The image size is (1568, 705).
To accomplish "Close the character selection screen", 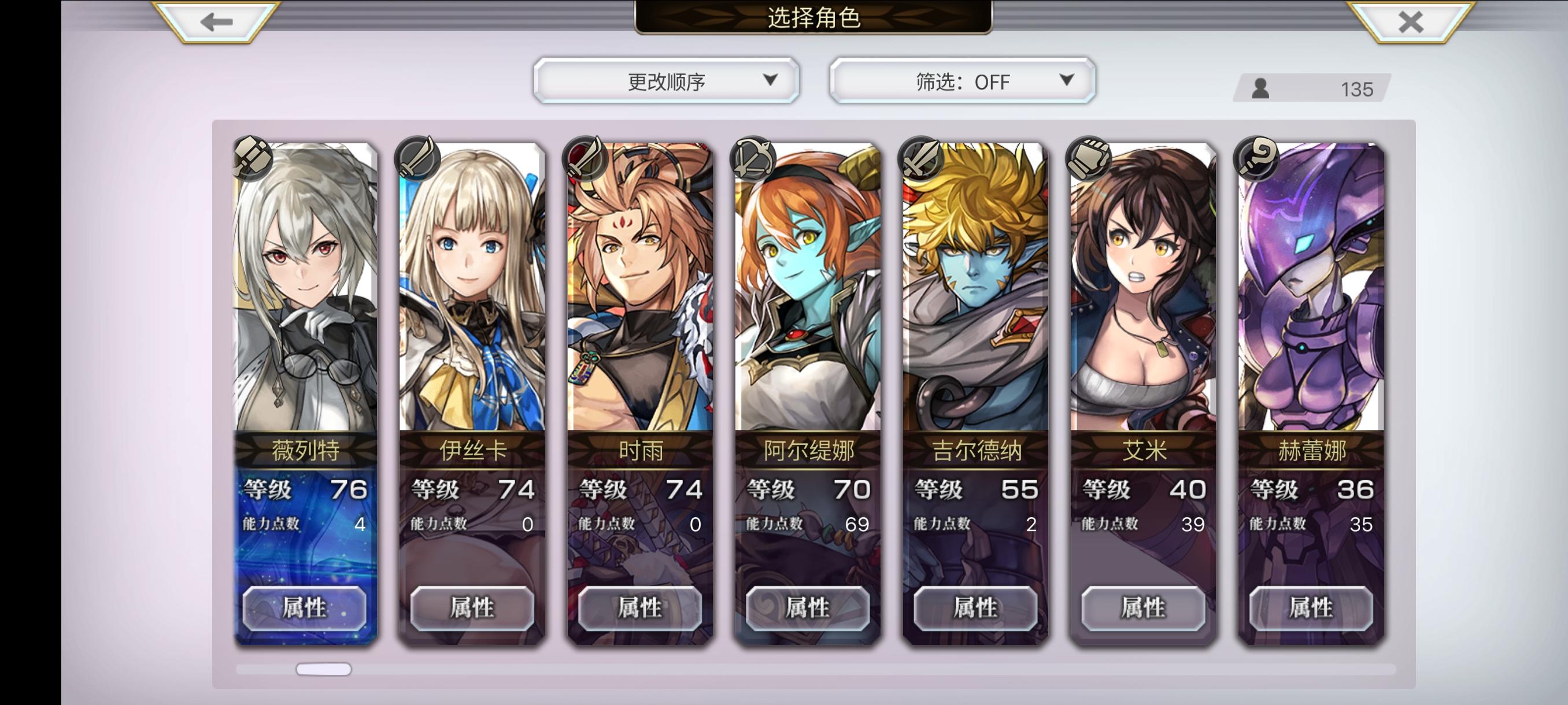I will click(x=1411, y=22).
